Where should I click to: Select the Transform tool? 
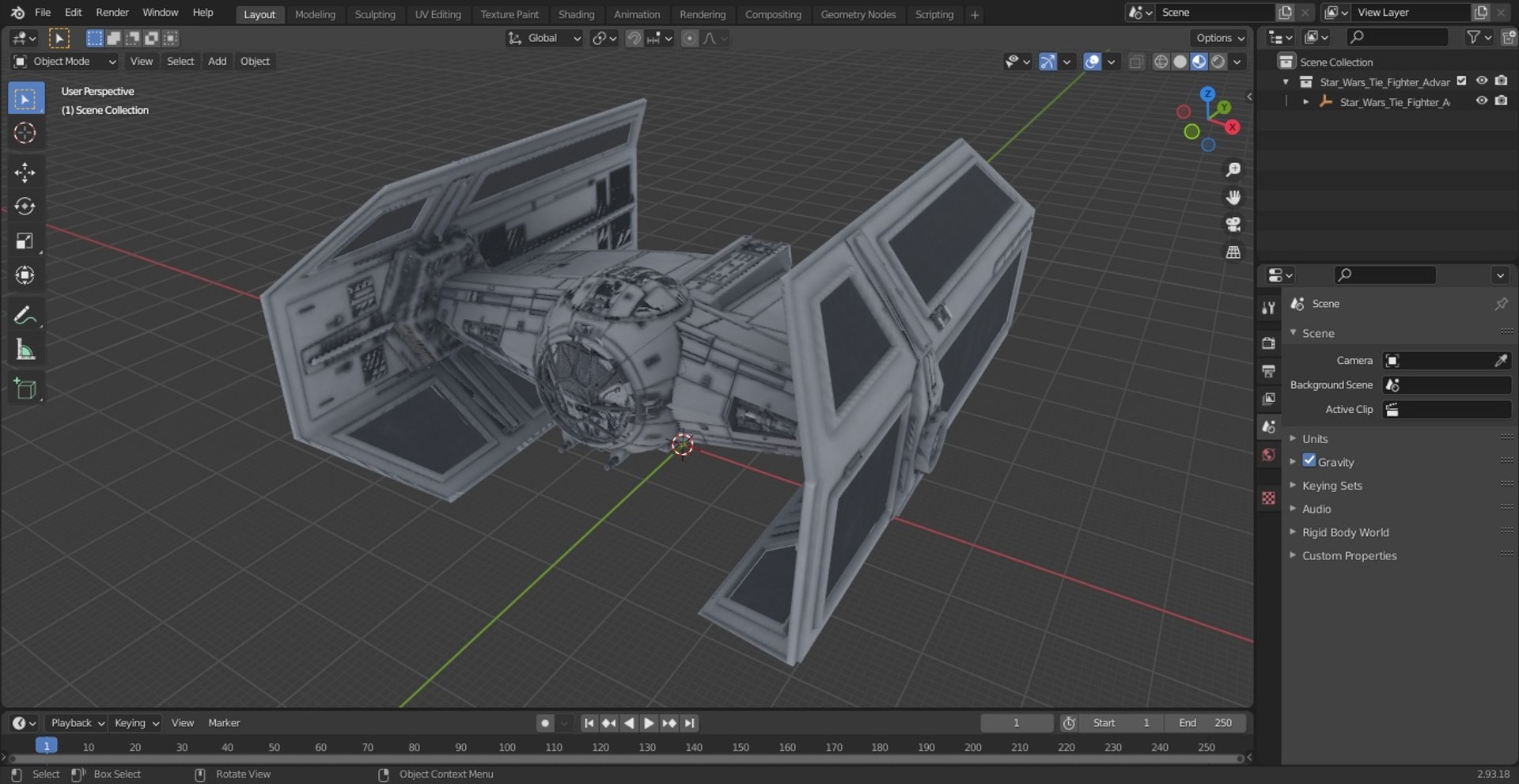pyautogui.click(x=25, y=275)
